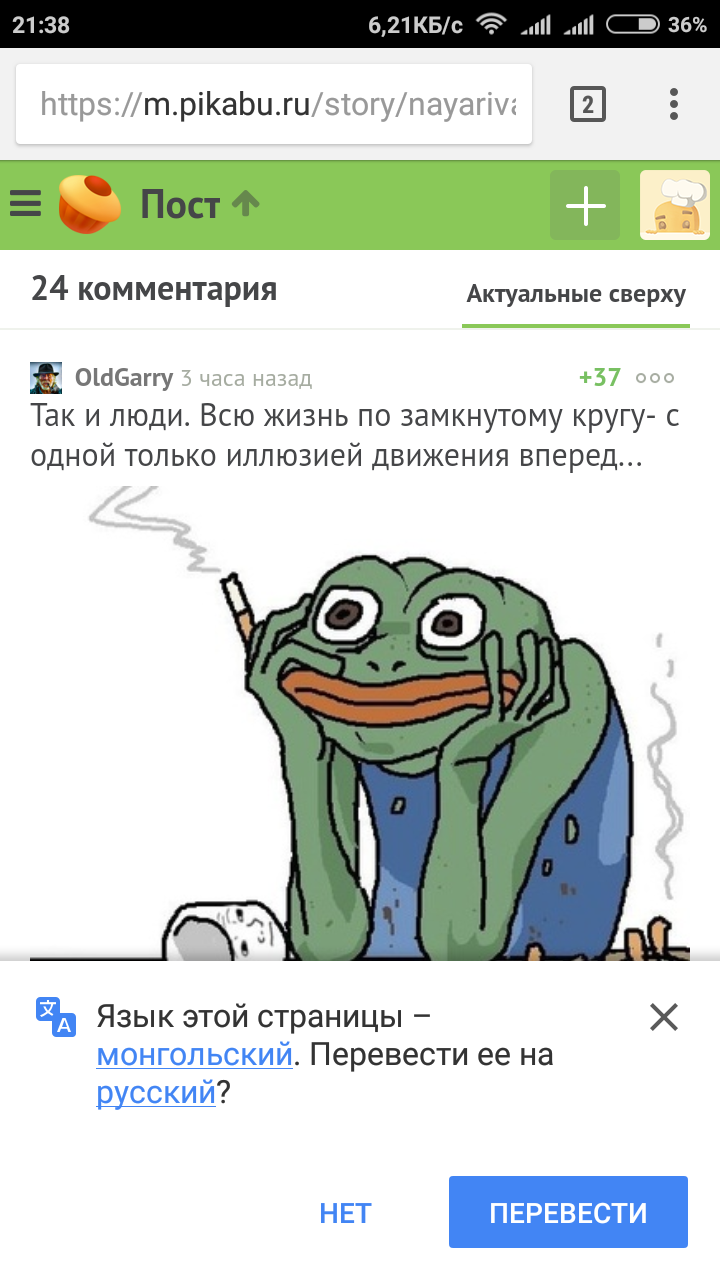Close the translation prompt
Viewport: 720px width, 1280px height.
click(664, 1017)
